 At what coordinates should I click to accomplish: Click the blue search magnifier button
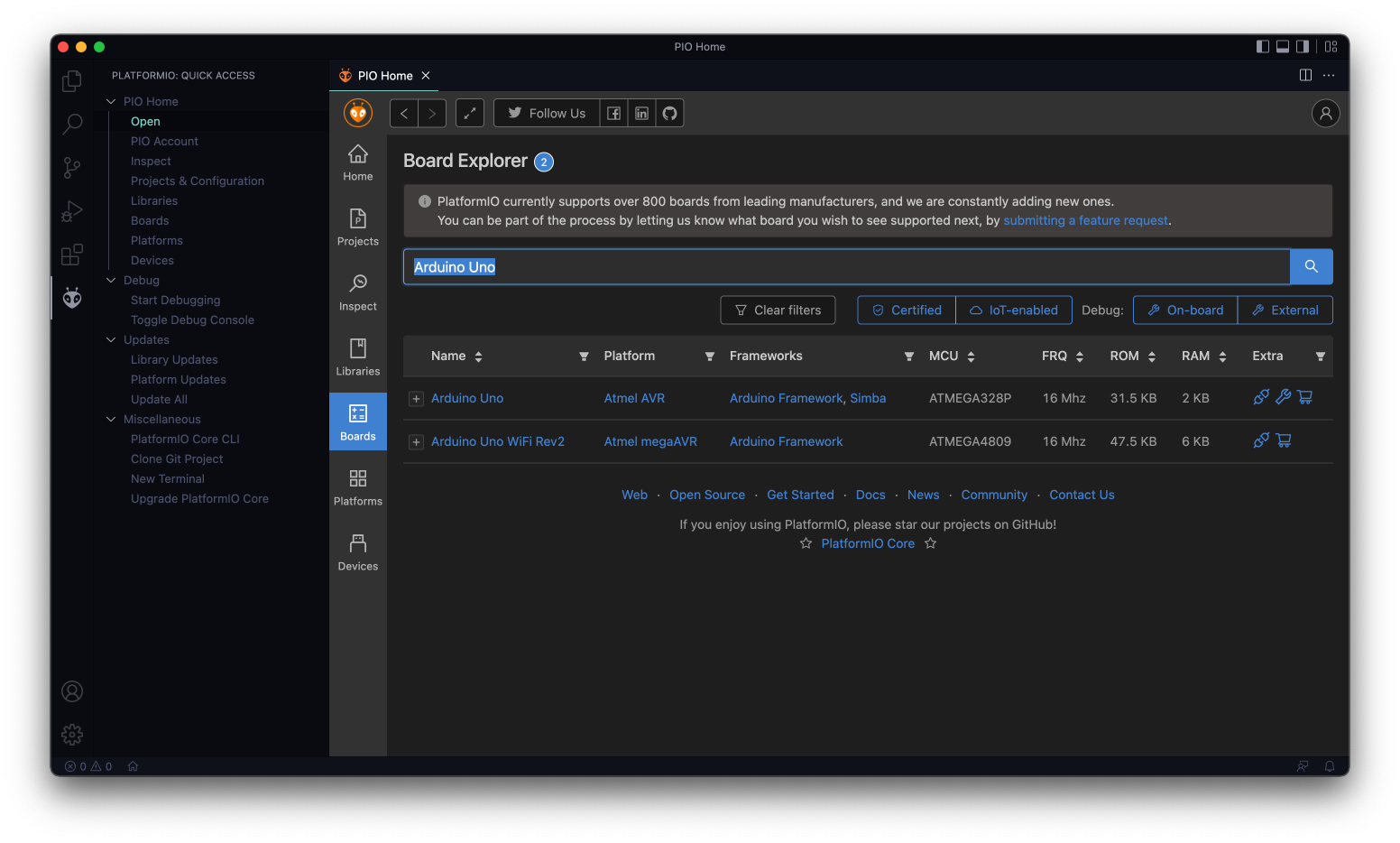[1312, 266]
